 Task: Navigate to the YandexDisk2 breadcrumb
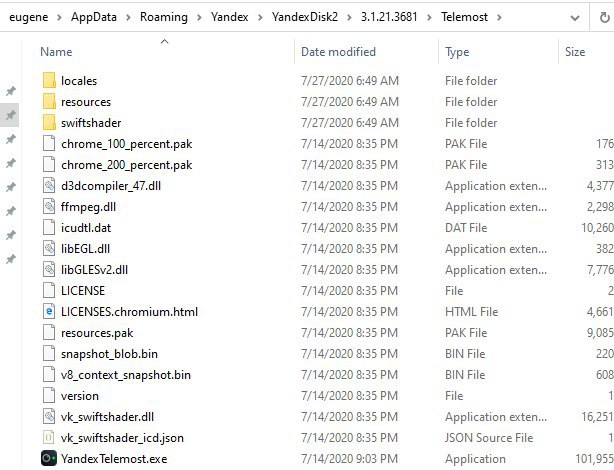[305, 17]
